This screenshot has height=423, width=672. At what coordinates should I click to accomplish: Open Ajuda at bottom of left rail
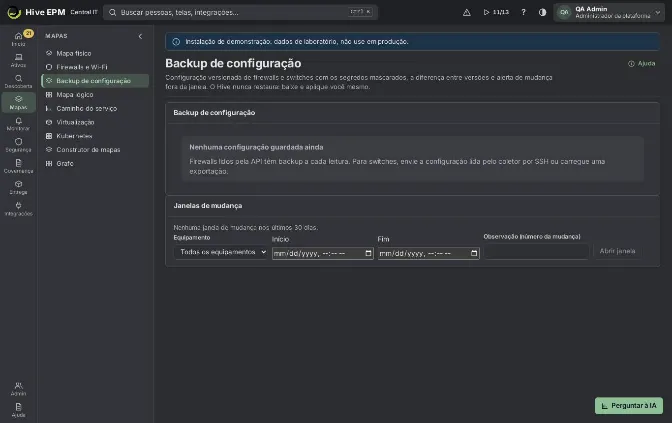point(18,410)
